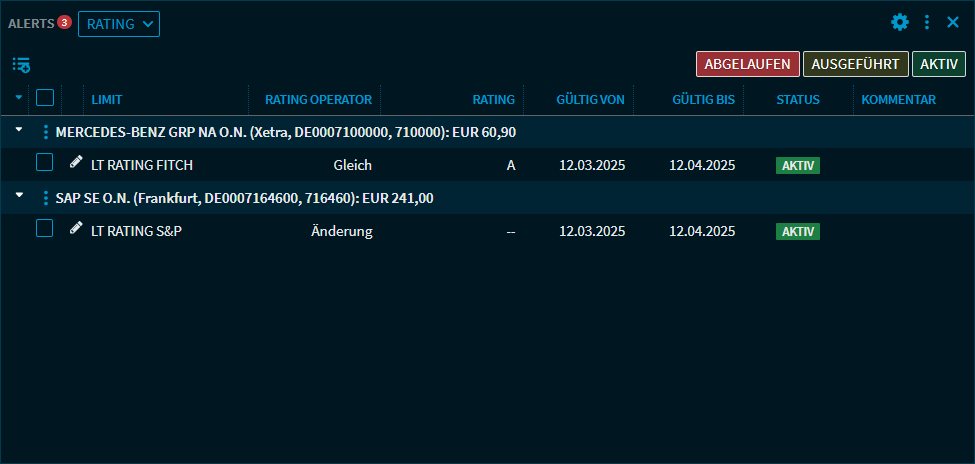This screenshot has width=975, height=464.
Task: Click the red alerts count badge
Action: click(64, 22)
